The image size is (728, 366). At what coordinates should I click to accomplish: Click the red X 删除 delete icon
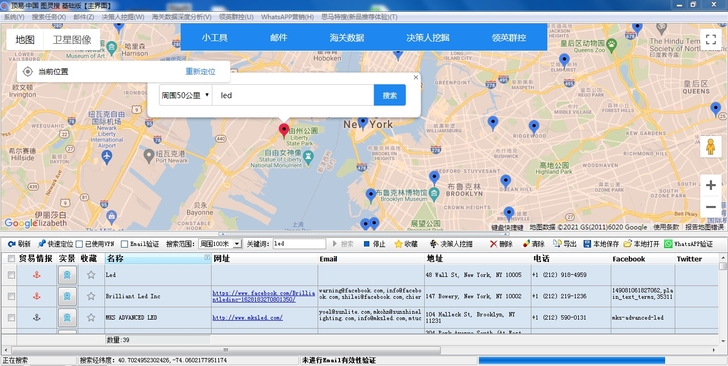493,244
